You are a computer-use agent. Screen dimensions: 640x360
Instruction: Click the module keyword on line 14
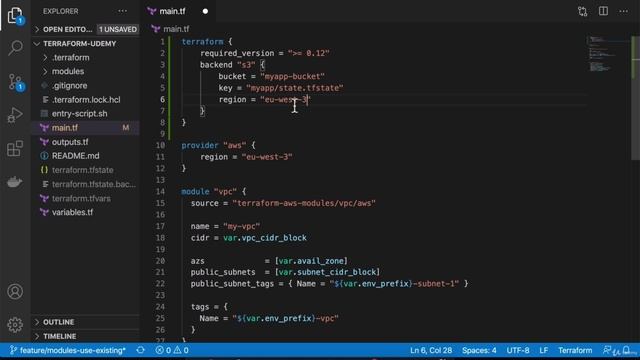point(195,191)
